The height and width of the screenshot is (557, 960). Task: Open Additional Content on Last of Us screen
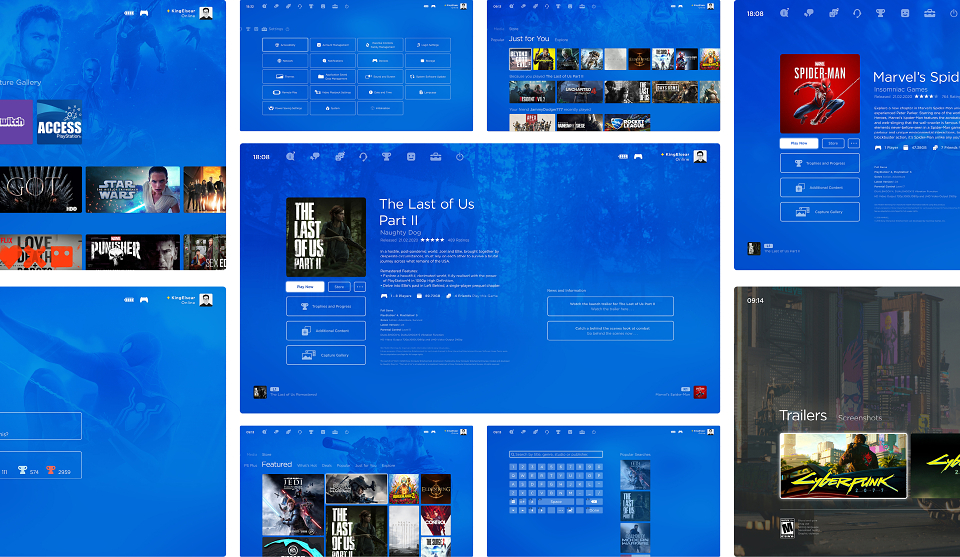coord(326,331)
